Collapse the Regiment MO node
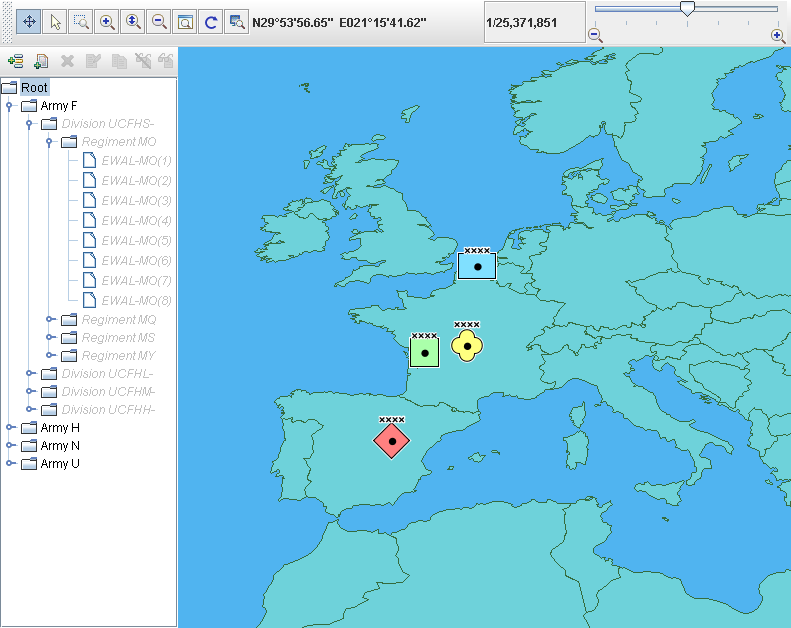Viewport: 791px width, 628px height. click(50, 142)
